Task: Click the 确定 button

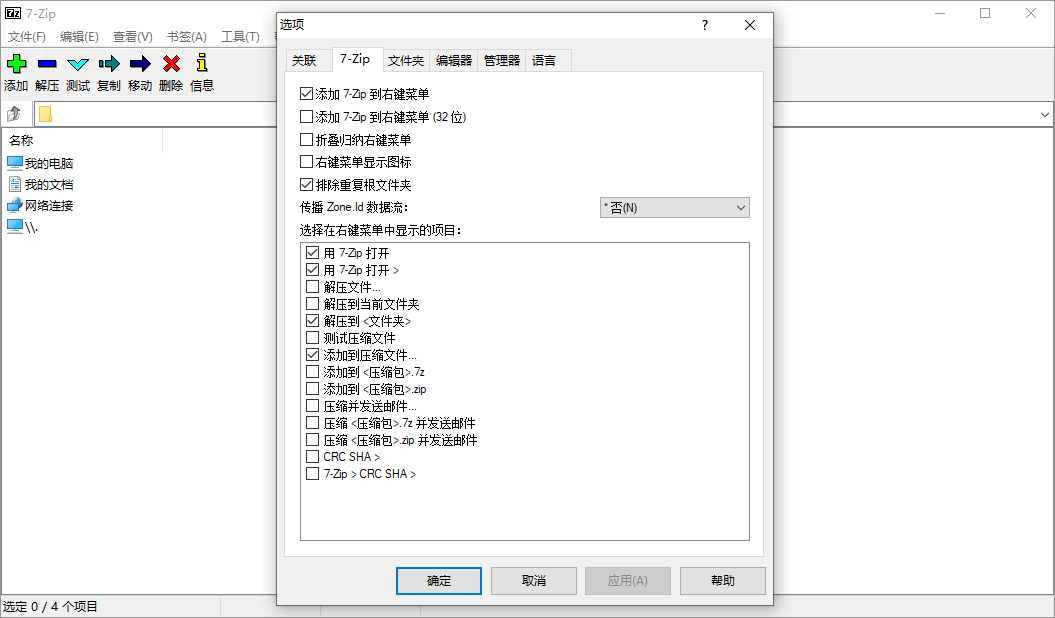Action: [x=438, y=580]
